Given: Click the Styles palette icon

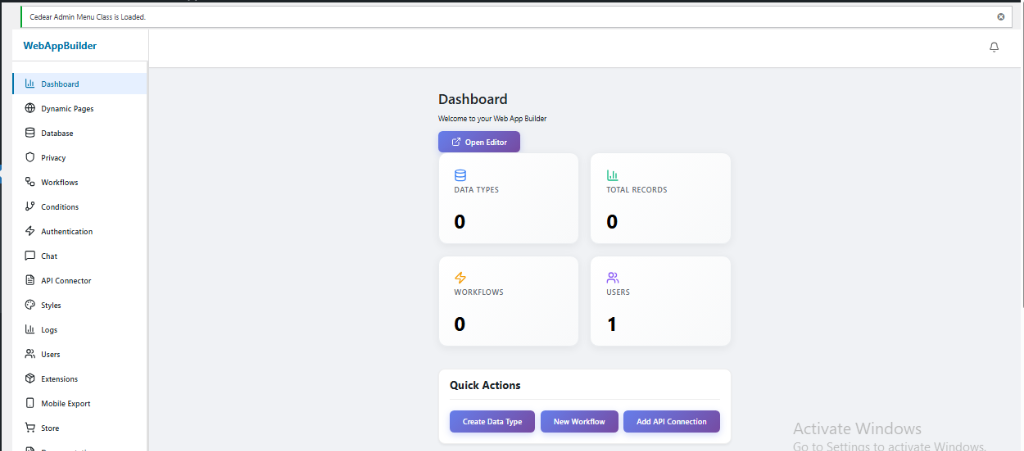Looking at the screenshot, I should click(x=29, y=305).
